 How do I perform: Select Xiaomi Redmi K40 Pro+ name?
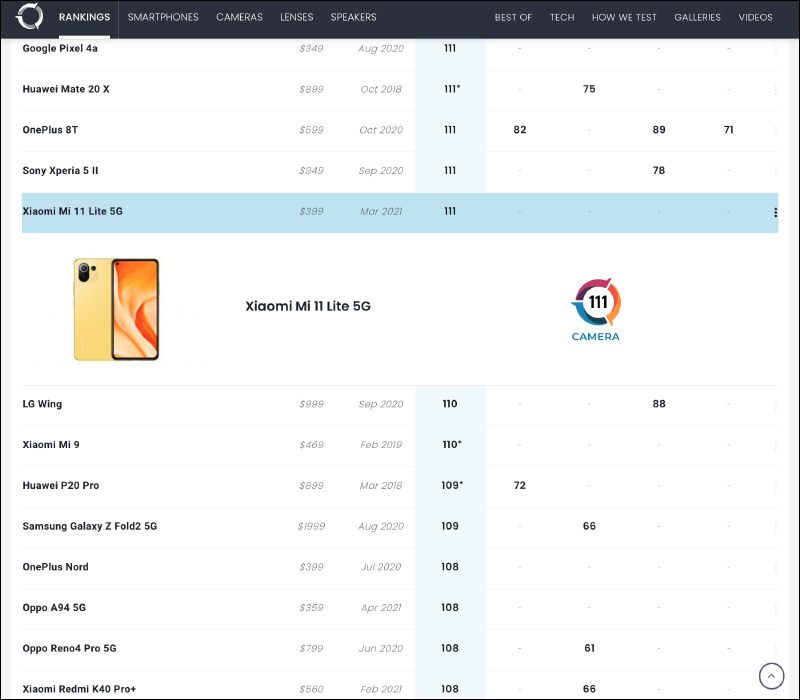tap(79, 689)
